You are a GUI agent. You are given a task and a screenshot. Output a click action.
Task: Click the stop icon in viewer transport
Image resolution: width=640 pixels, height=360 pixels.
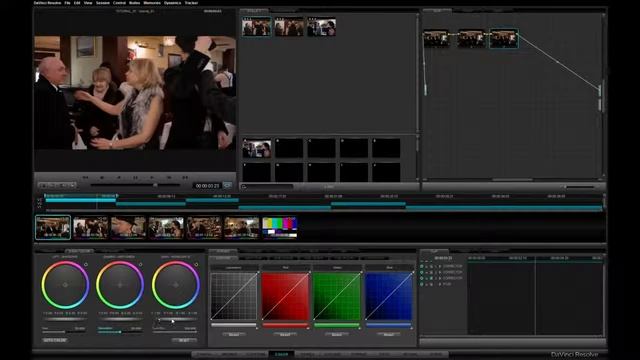136,178
